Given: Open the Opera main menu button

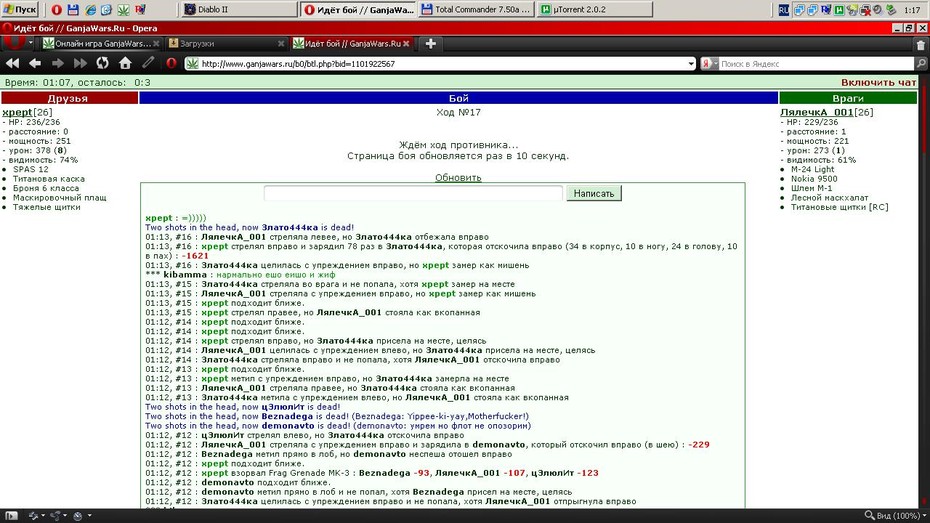Looking at the screenshot, I should tap(15, 43).
